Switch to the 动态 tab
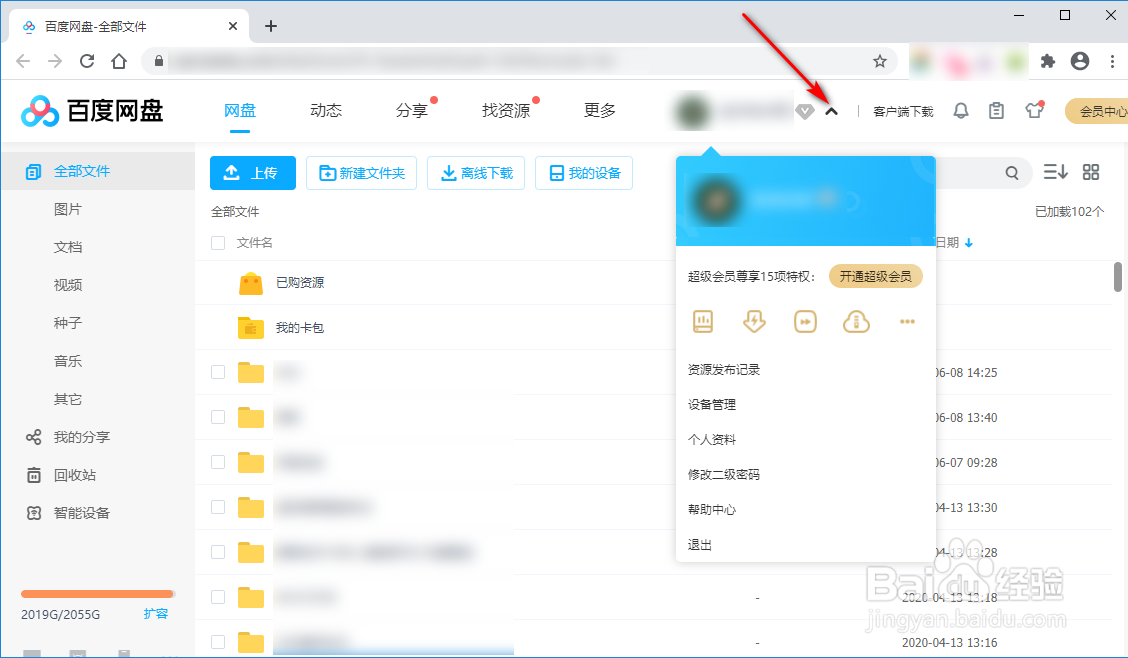 pyautogui.click(x=326, y=110)
